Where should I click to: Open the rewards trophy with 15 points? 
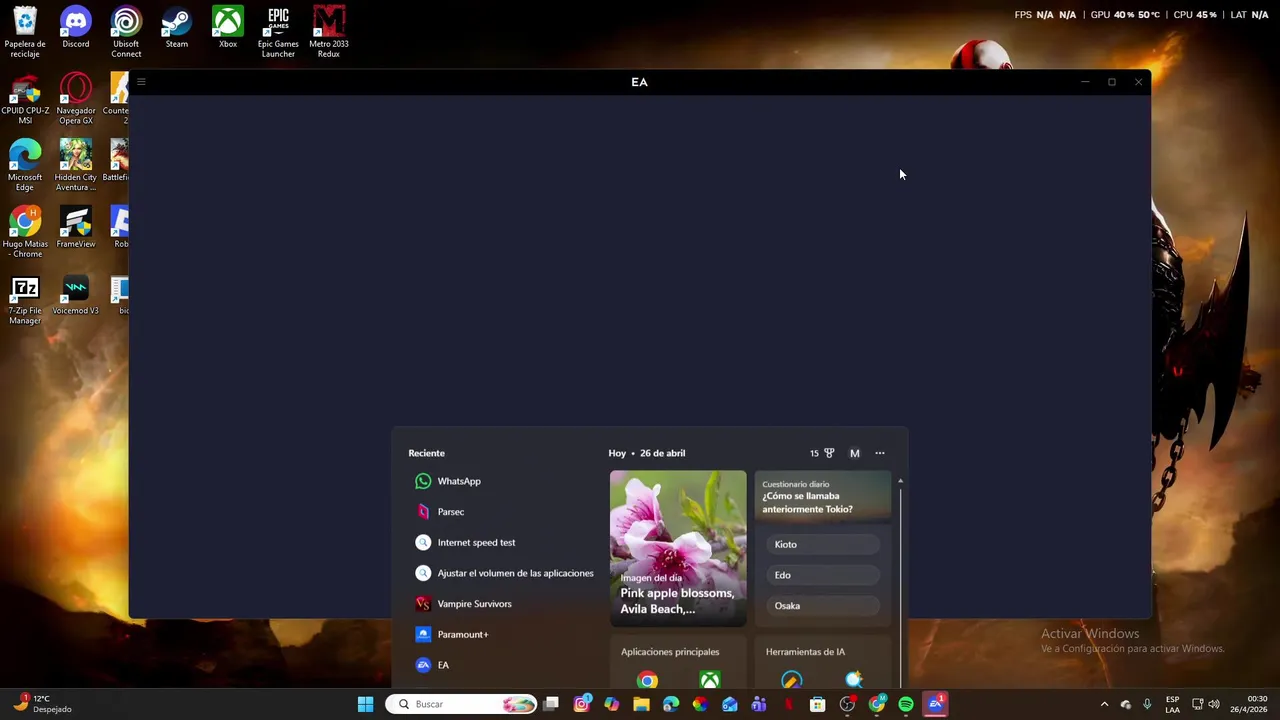(822, 453)
